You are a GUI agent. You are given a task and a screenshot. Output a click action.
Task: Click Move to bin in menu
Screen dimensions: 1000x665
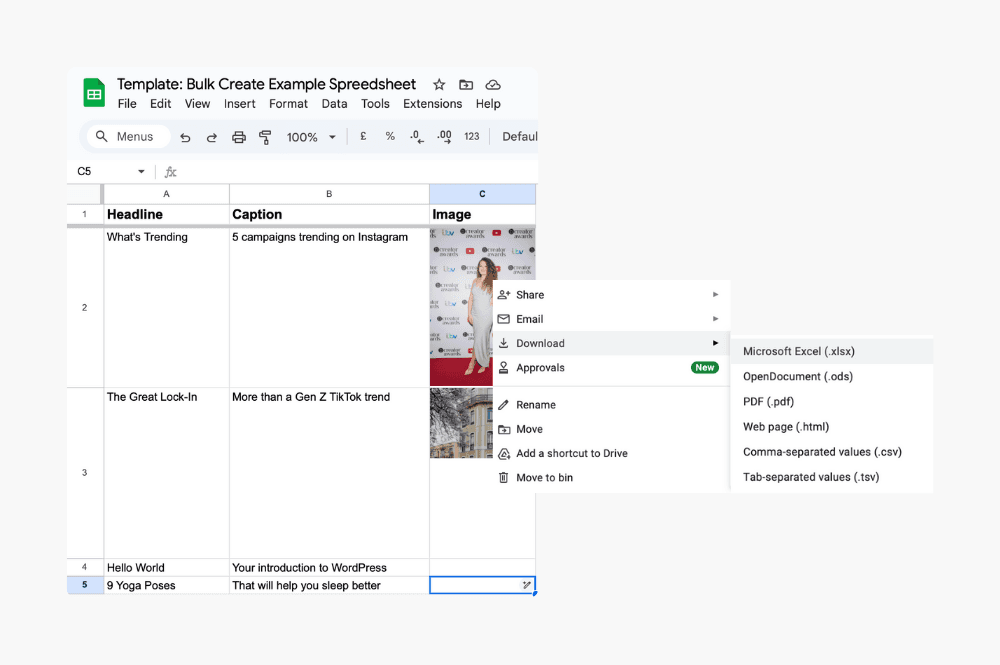point(544,478)
